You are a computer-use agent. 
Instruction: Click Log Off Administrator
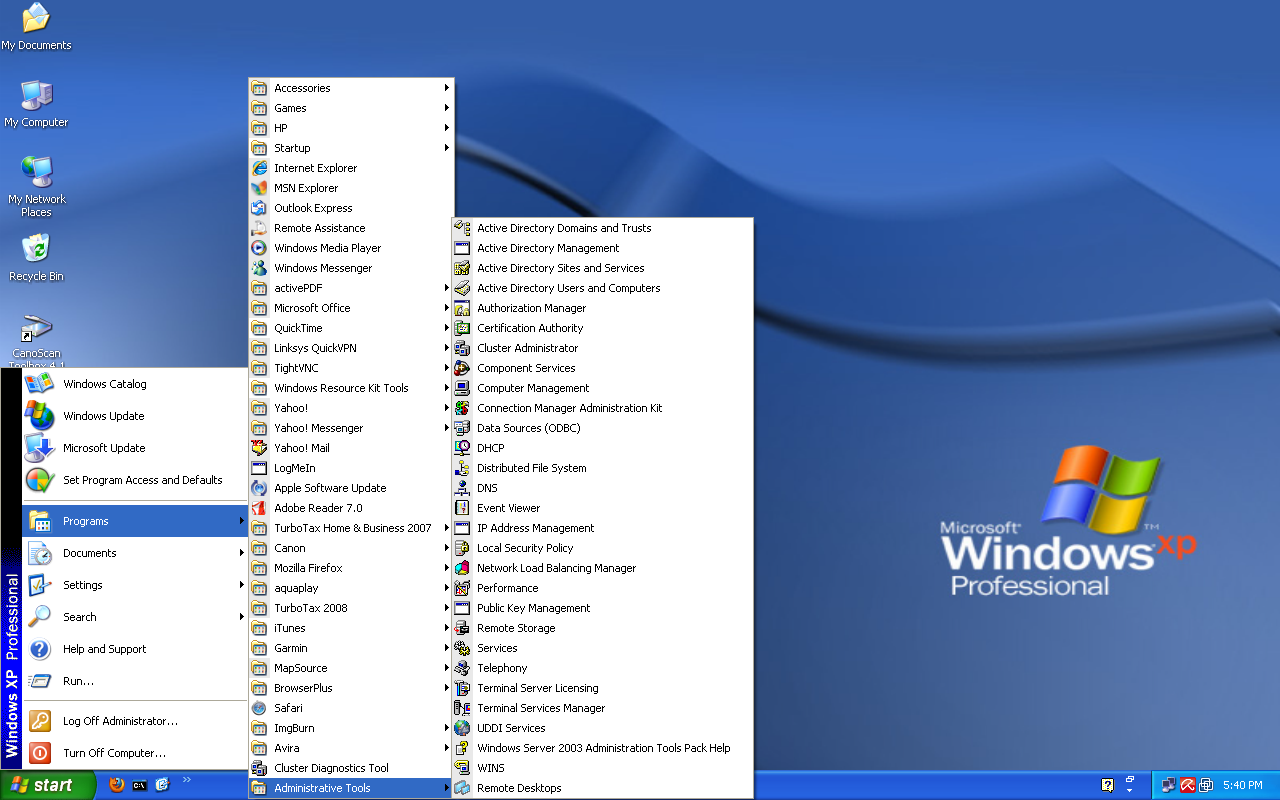coord(134,721)
